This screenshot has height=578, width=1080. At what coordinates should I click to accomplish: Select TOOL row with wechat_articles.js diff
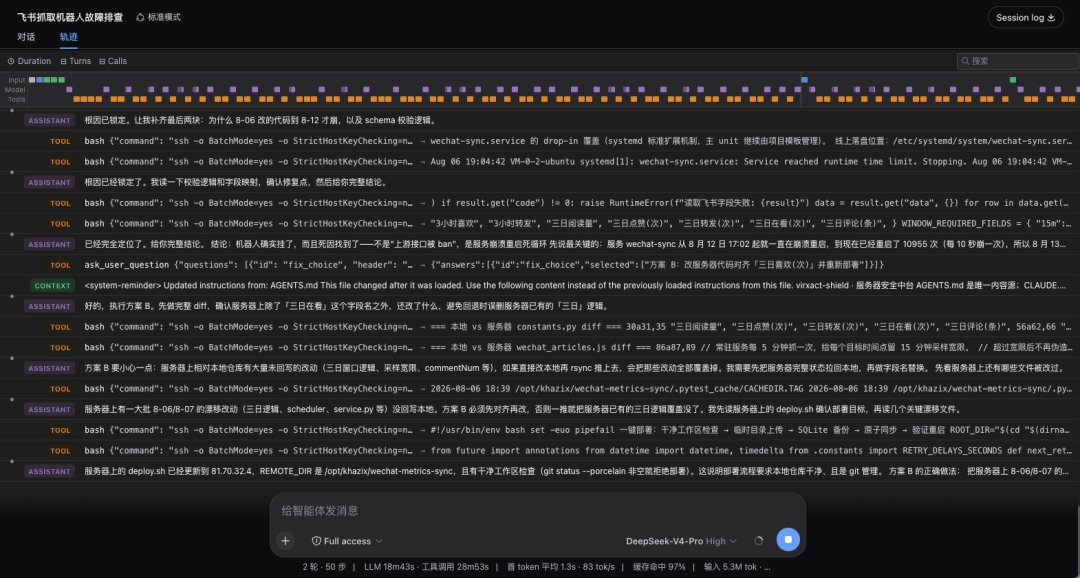tap(540, 348)
